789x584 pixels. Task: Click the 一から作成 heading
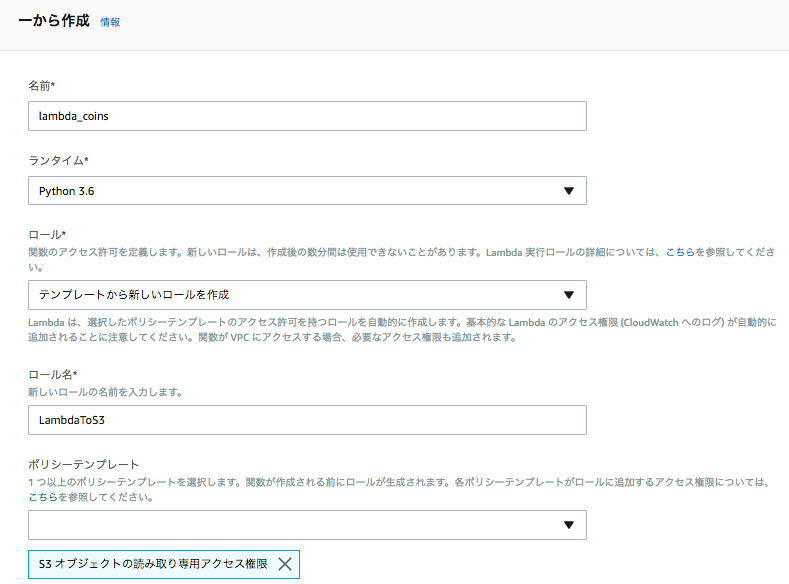pyautogui.click(x=54, y=21)
